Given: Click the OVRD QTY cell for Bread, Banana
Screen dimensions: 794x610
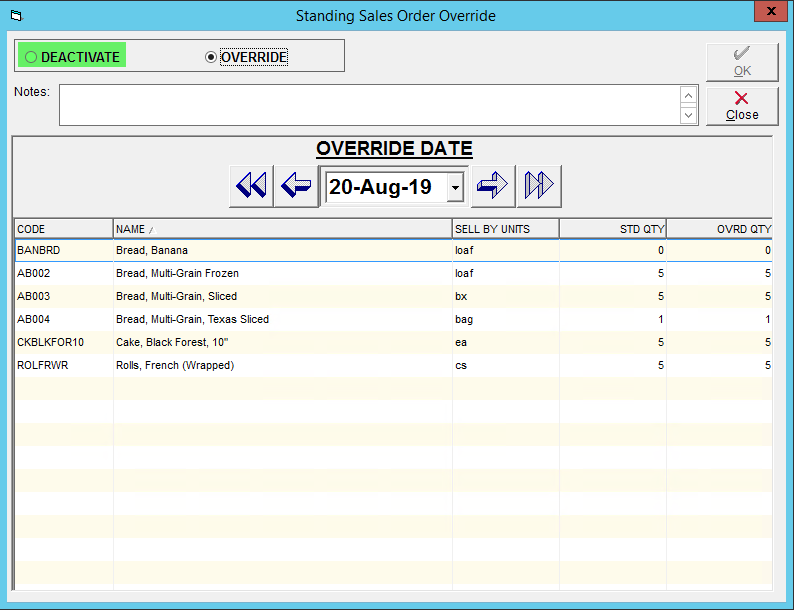Looking at the screenshot, I should click(719, 250).
